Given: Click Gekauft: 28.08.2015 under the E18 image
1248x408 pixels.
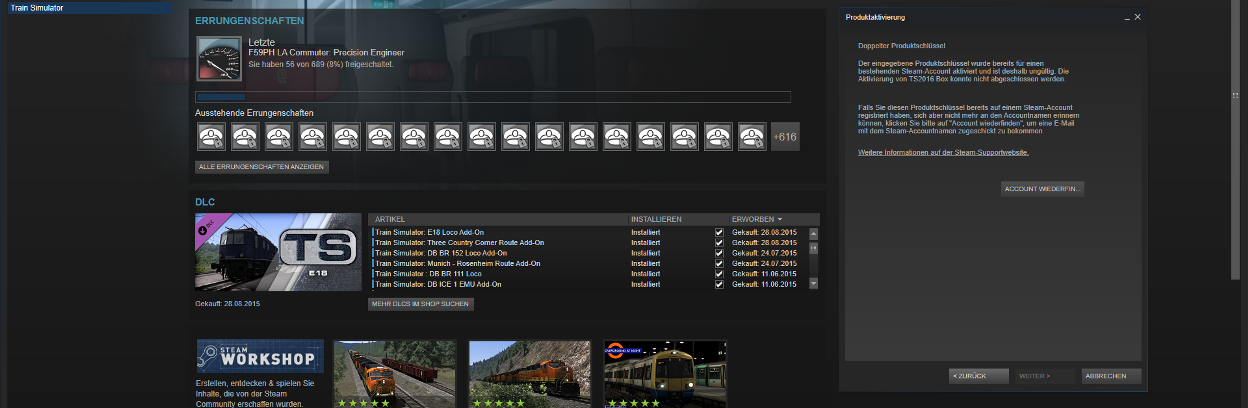Looking at the screenshot, I should tap(228, 303).
